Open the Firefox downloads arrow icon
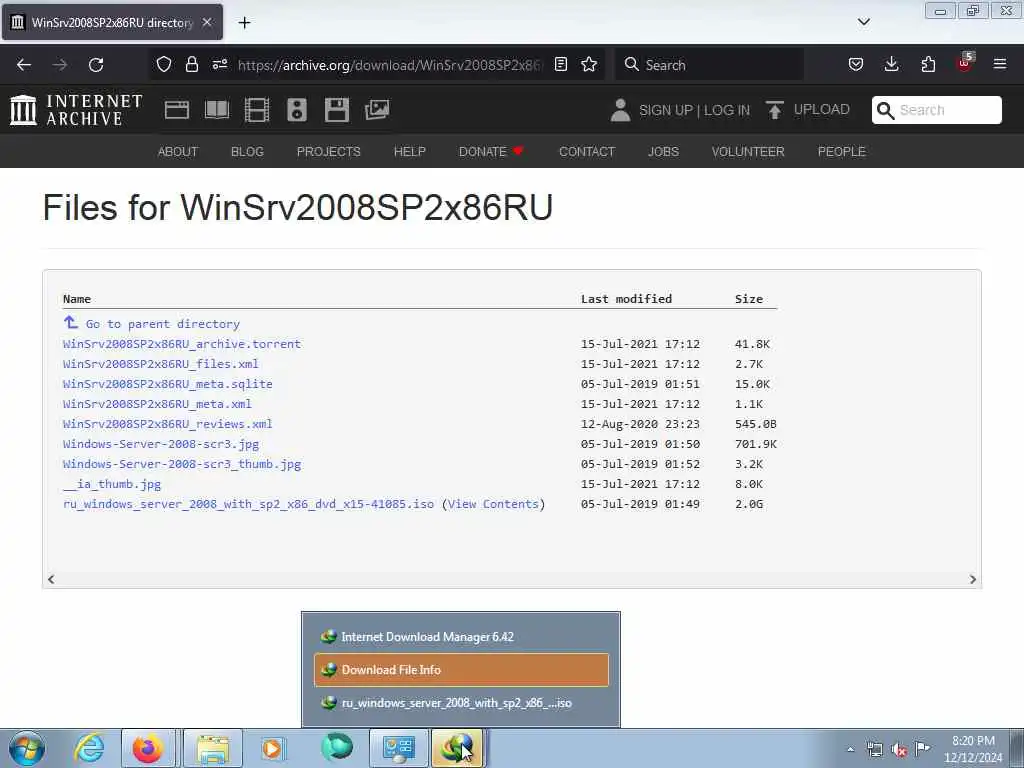 pos(891,64)
